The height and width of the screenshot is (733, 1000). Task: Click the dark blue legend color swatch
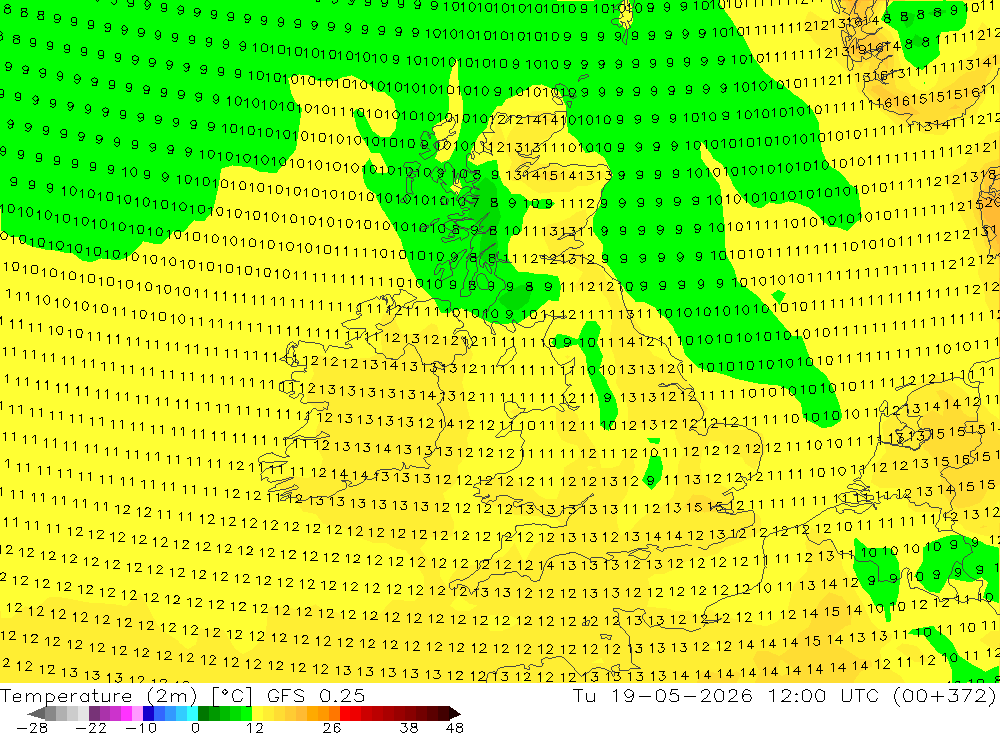point(149,713)
